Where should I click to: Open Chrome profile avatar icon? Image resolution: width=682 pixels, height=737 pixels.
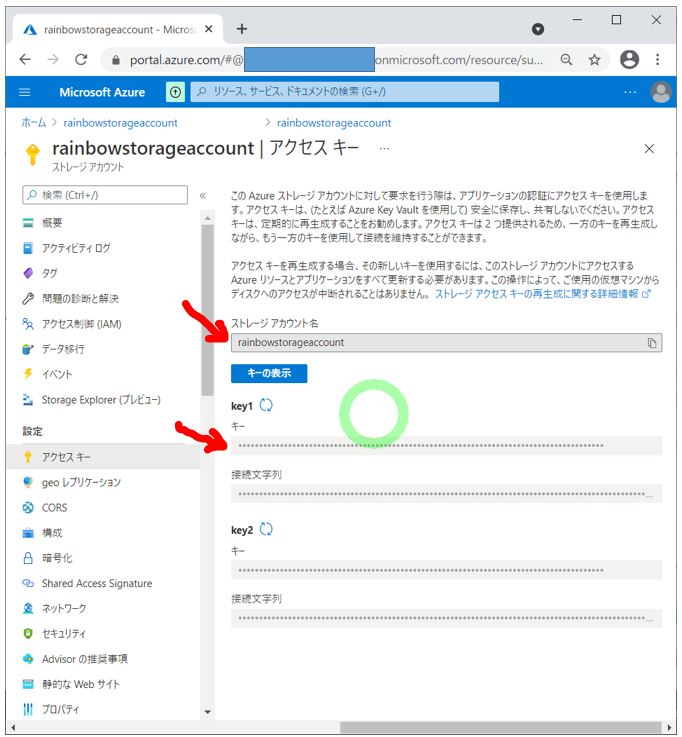click(x=629, y=60)
